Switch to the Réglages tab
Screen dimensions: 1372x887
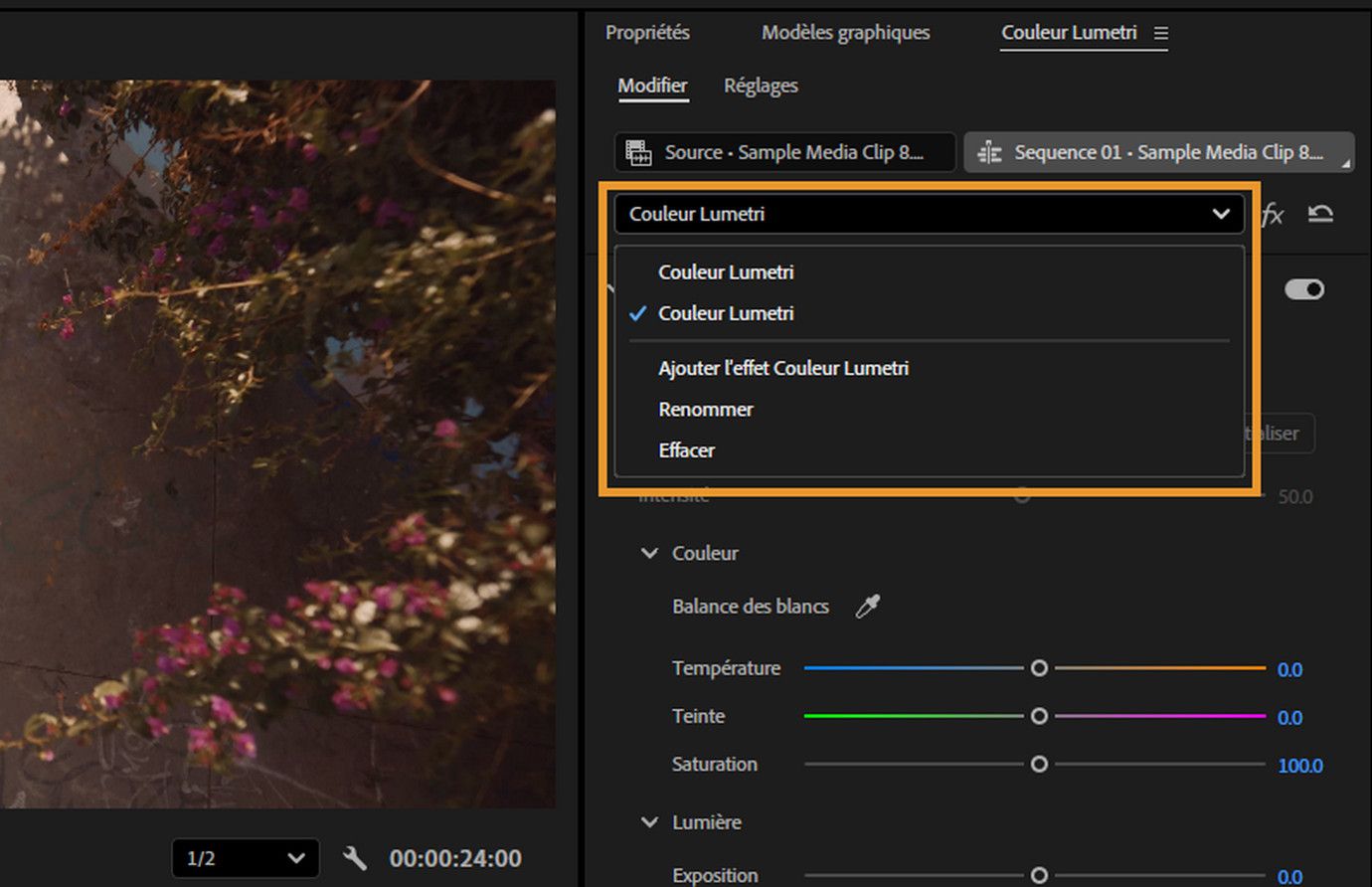click(760, 86)
